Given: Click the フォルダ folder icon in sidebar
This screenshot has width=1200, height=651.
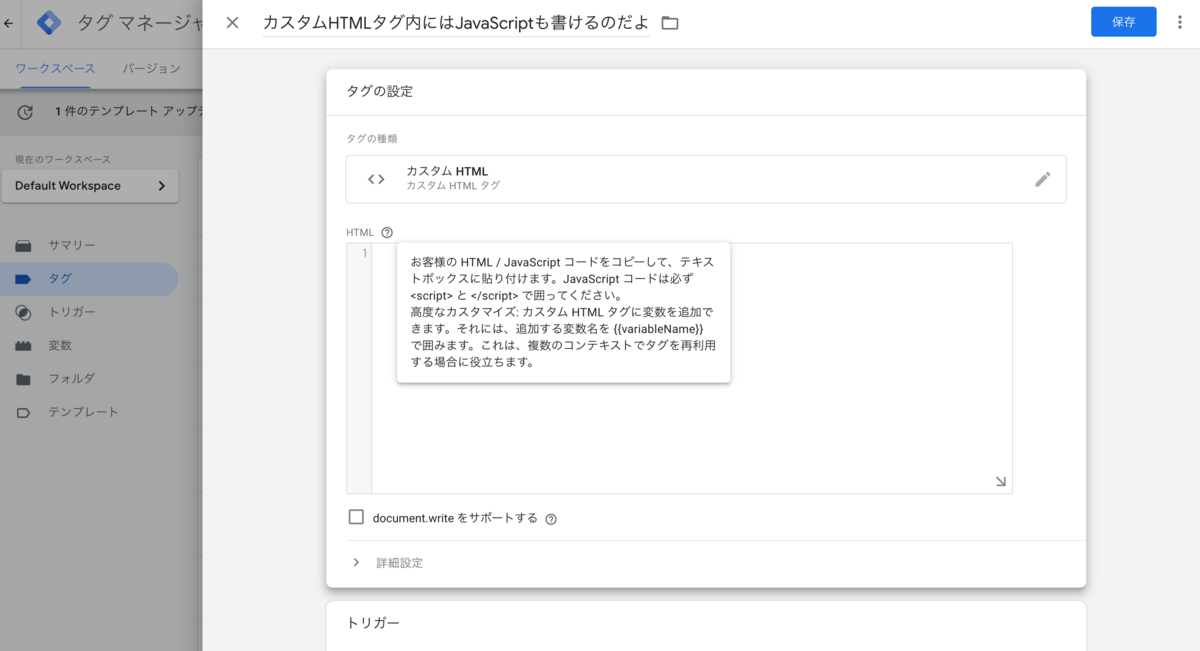Looking at the screenshot, I should pyautogui.click(x=24, y=379).
